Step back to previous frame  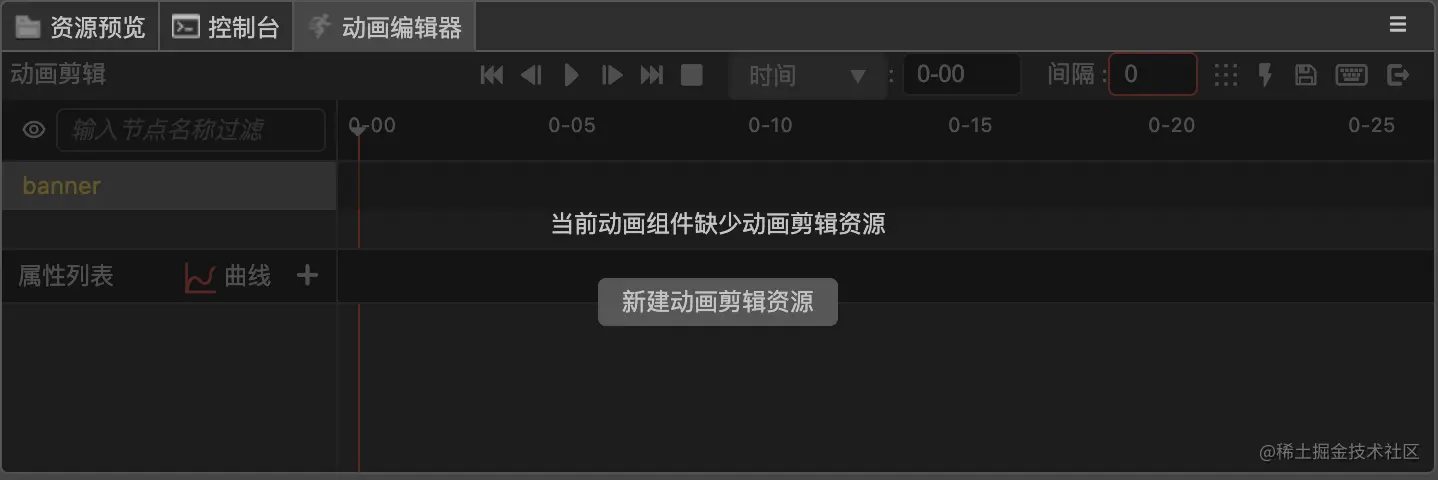point(531,75)
